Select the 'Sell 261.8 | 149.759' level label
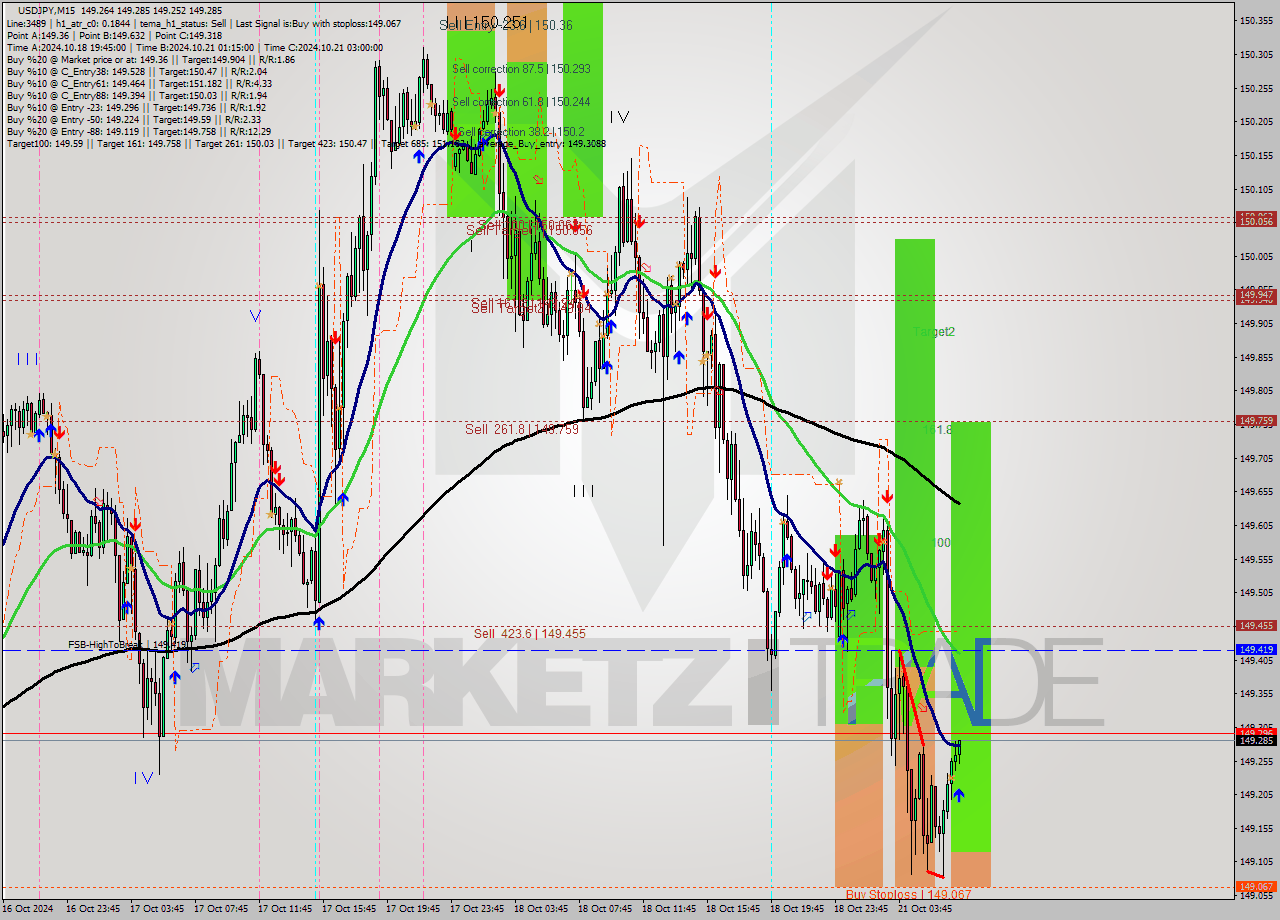The width and height of the screenshot is (1280, 920). pyautogui.click(x=522, y=429)
